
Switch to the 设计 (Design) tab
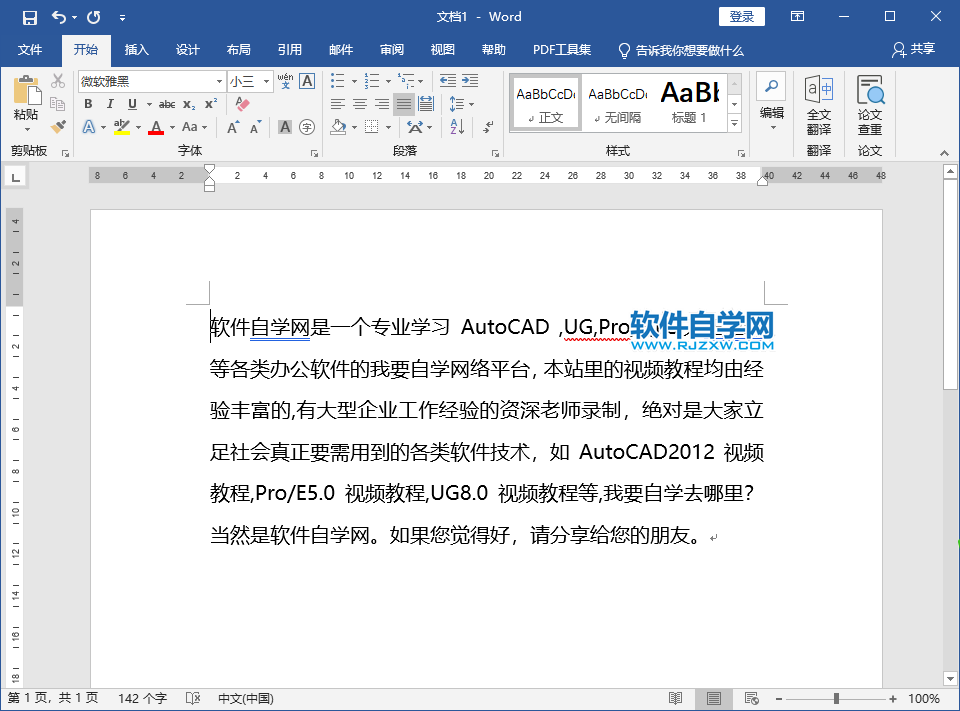click(187, 50)
